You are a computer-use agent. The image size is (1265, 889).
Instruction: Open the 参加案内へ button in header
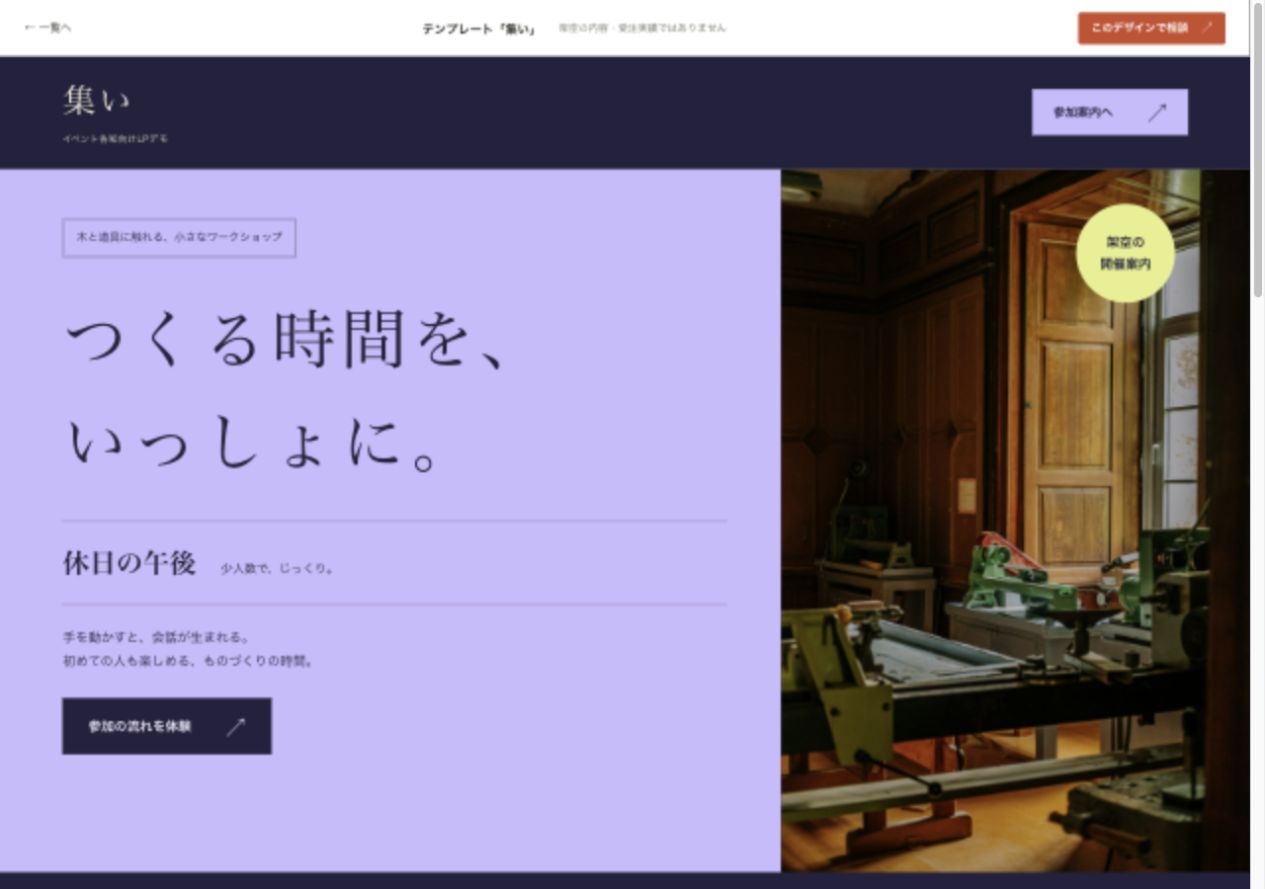tap(1109, 112)
